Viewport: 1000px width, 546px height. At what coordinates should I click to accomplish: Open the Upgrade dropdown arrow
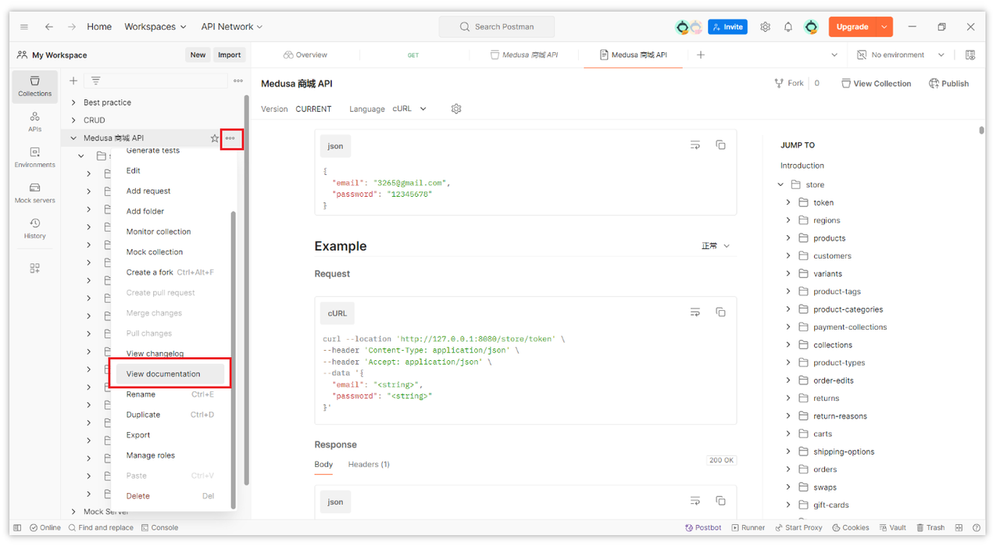point(884,27)
